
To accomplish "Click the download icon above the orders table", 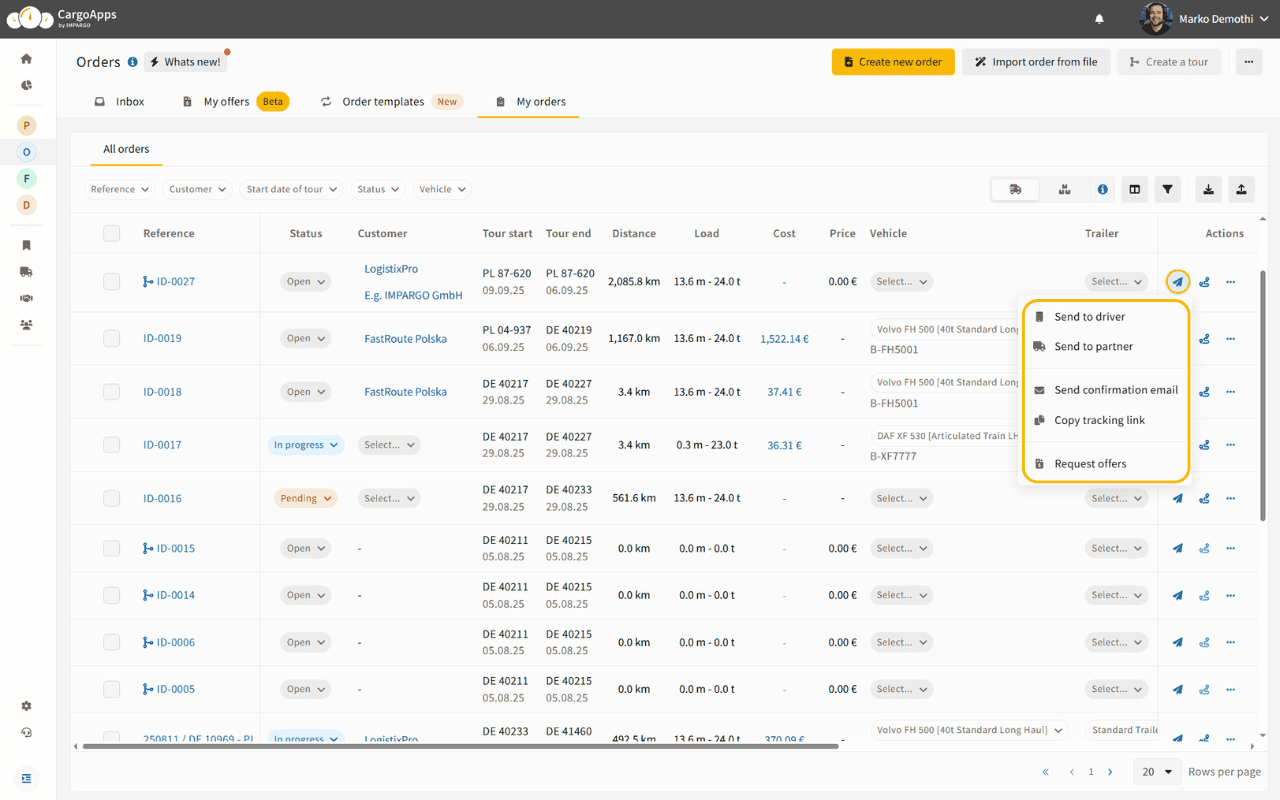I will 1208,189.
